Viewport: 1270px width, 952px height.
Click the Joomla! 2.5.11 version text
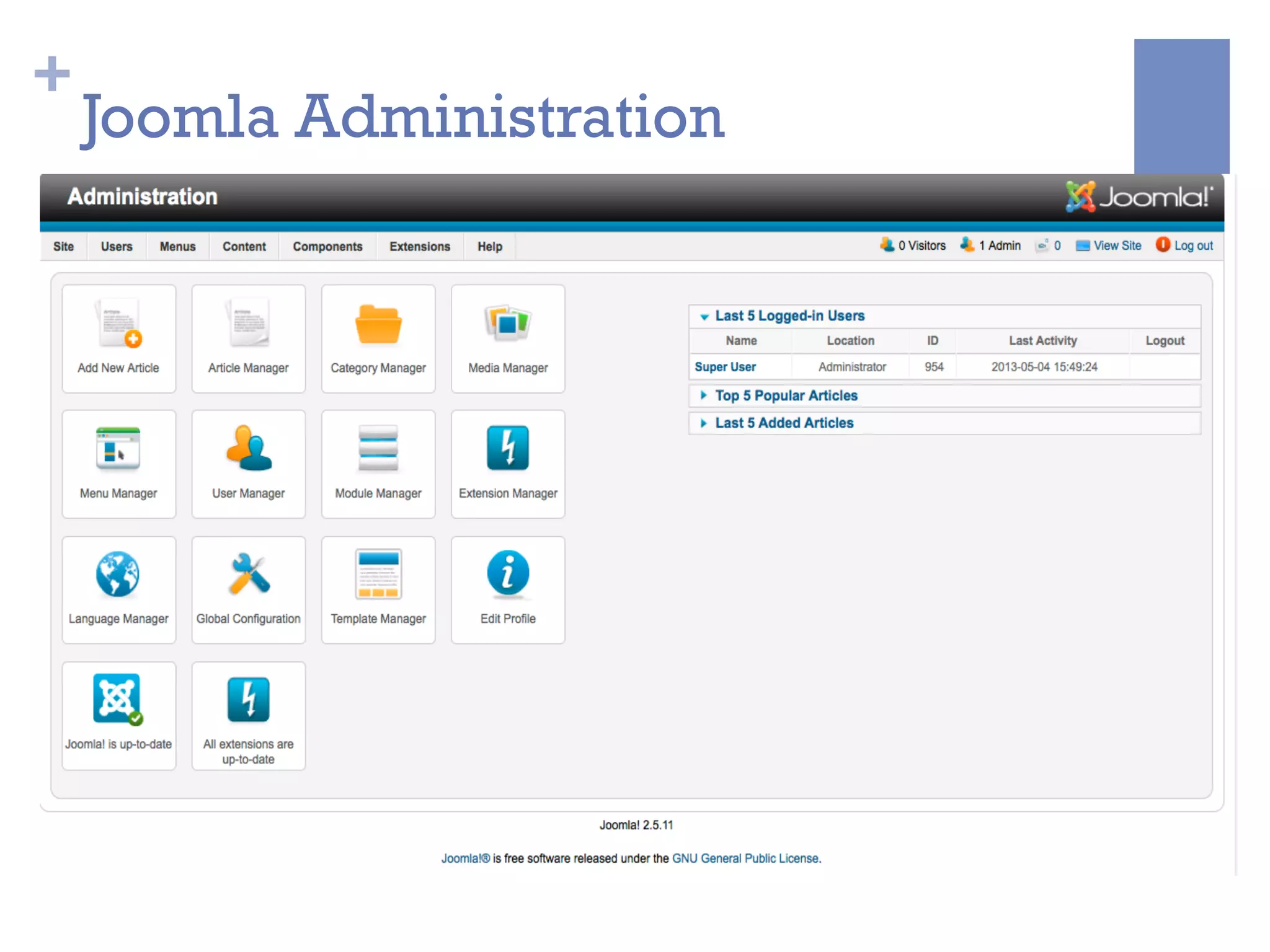click(636, 825)
